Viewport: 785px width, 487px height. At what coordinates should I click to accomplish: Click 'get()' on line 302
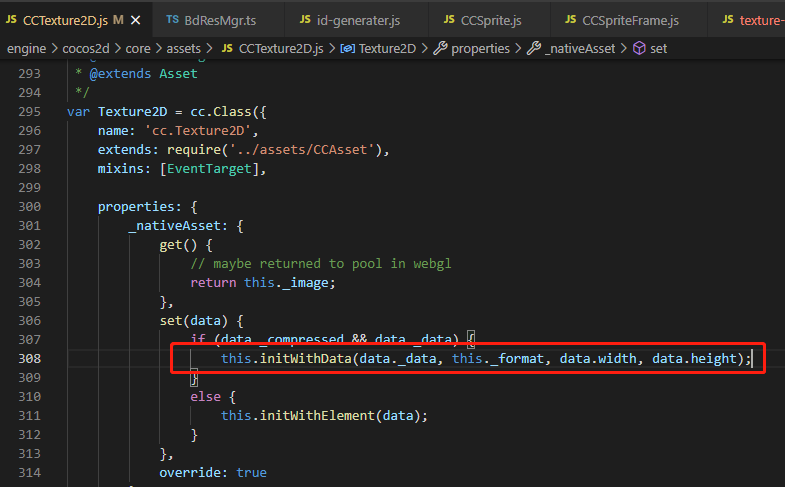point(178,245)
